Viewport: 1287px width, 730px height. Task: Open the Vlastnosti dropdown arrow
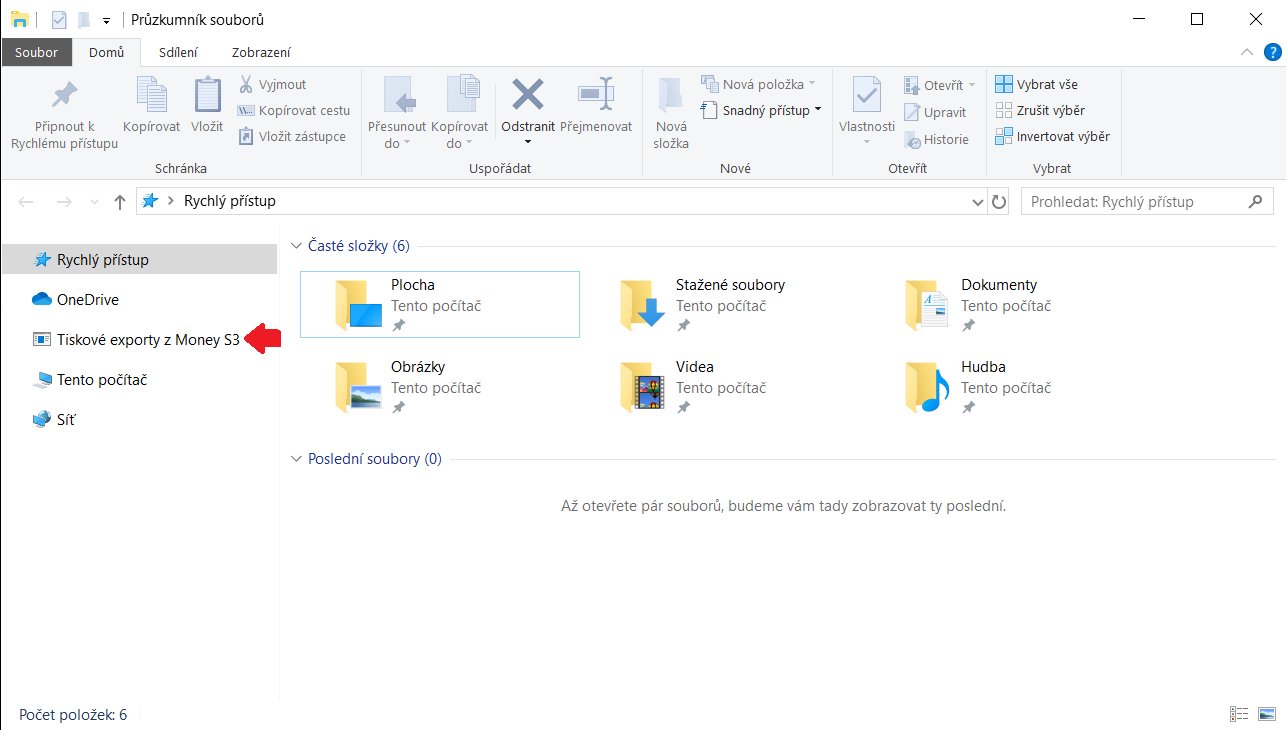[x=866, y=141]
